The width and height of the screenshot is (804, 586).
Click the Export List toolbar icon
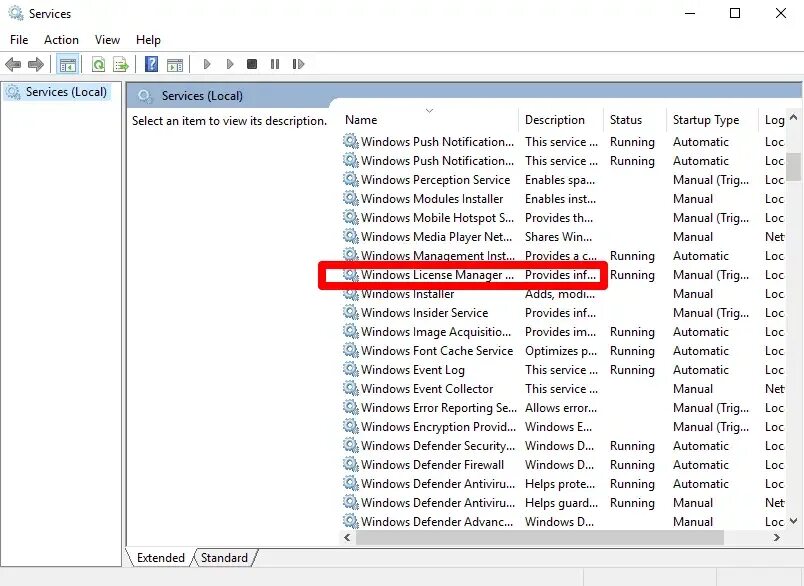coord(121,64)
